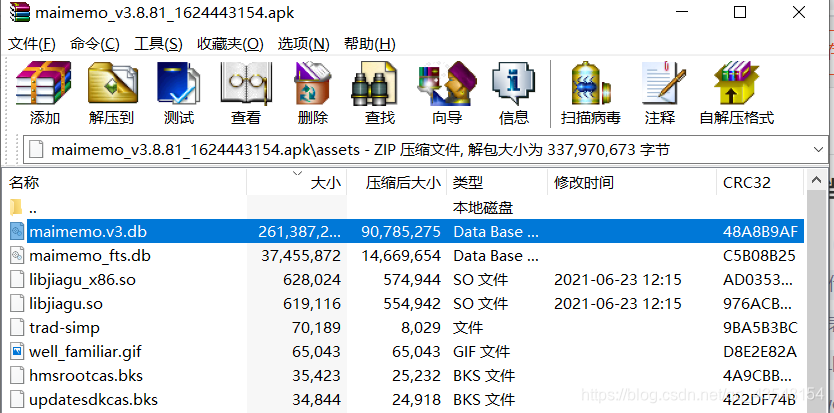Select the maimemo.v3.db file name
Screen dimensions: 834x413
(88, 232)
